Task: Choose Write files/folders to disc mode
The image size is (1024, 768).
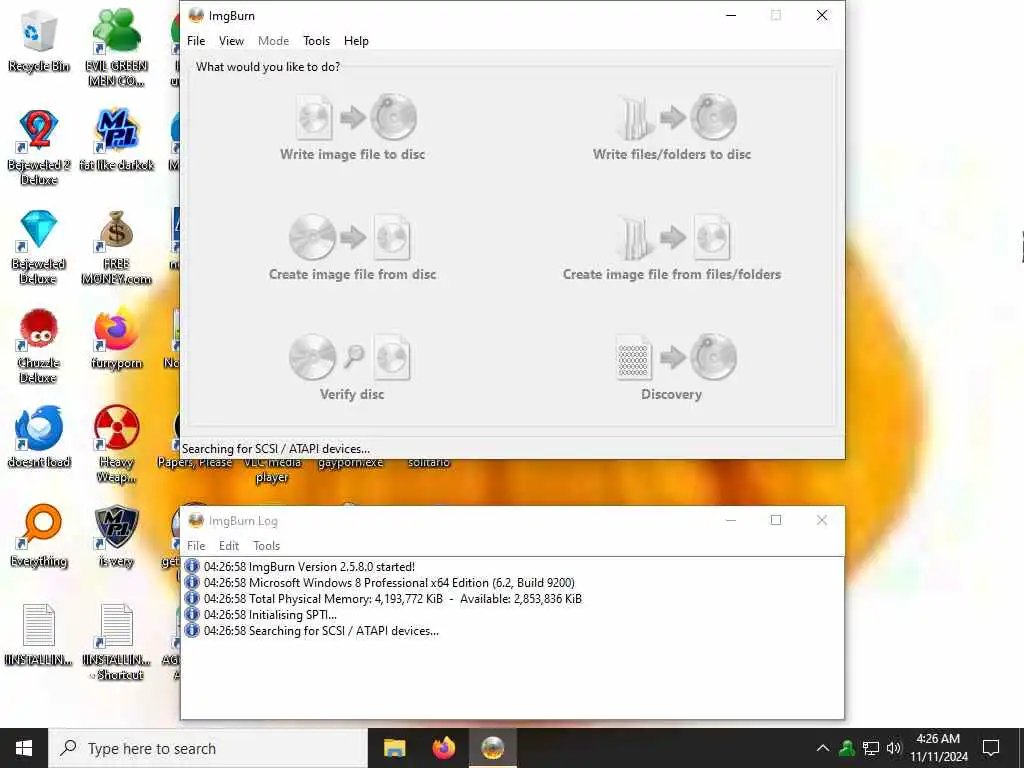Action: pyautogui.click(x=672, y=129)
